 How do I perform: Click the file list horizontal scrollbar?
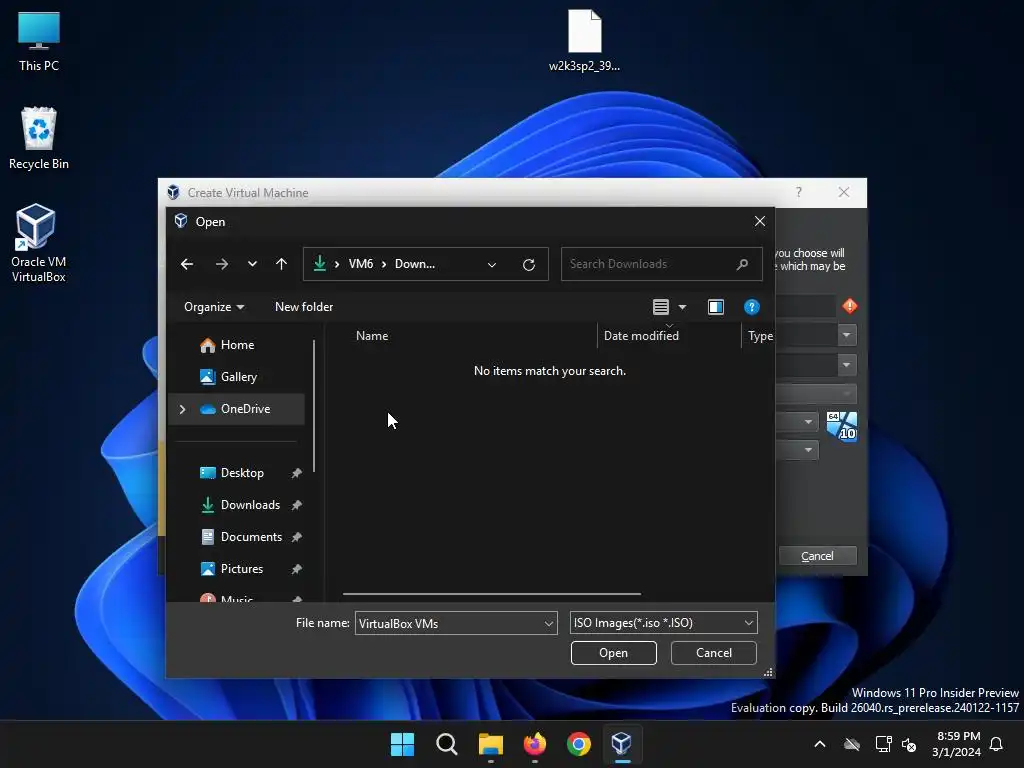pyautogui.click(x=492, y=594)
